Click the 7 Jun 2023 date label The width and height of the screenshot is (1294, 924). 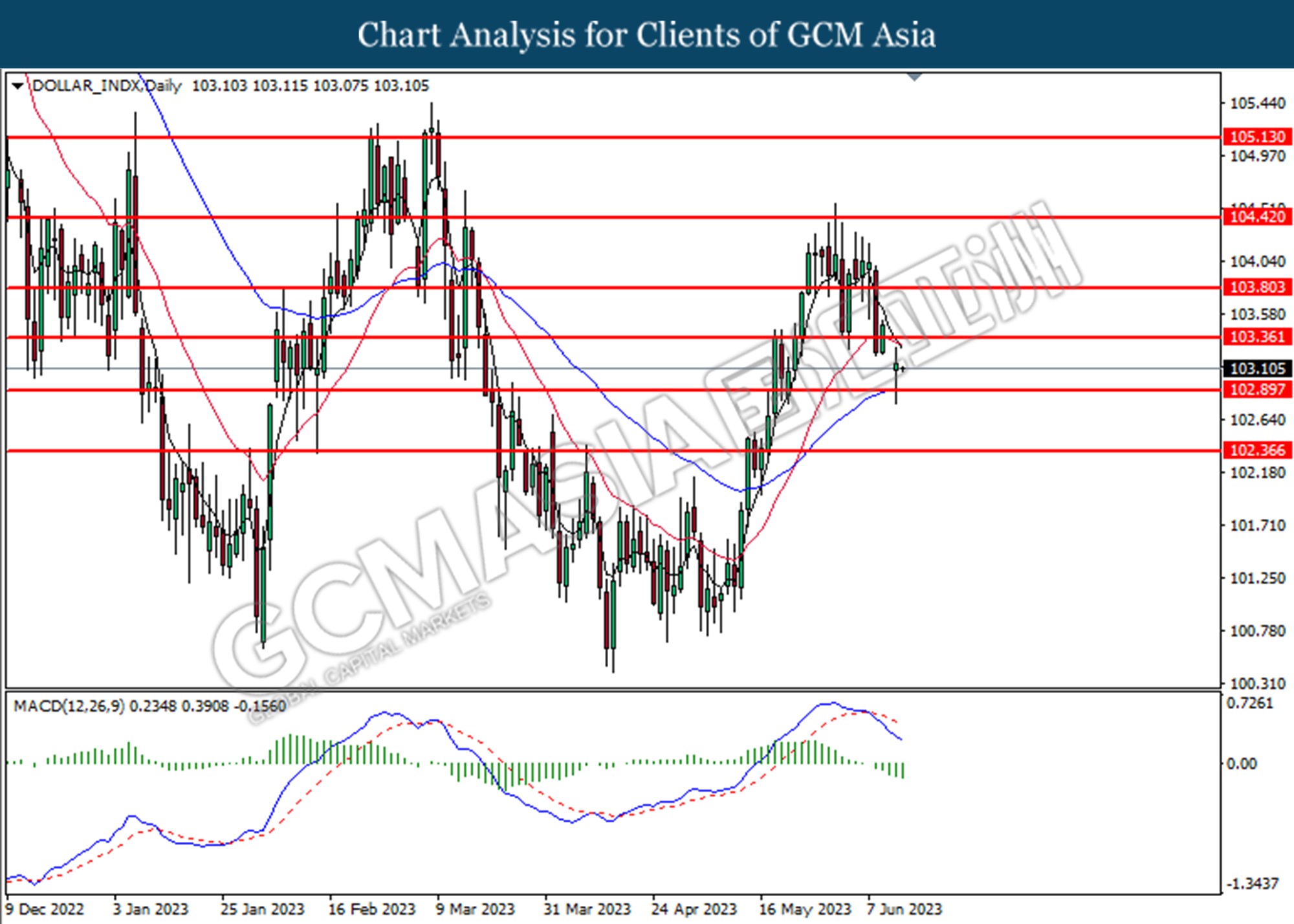[x=905, y=909]
